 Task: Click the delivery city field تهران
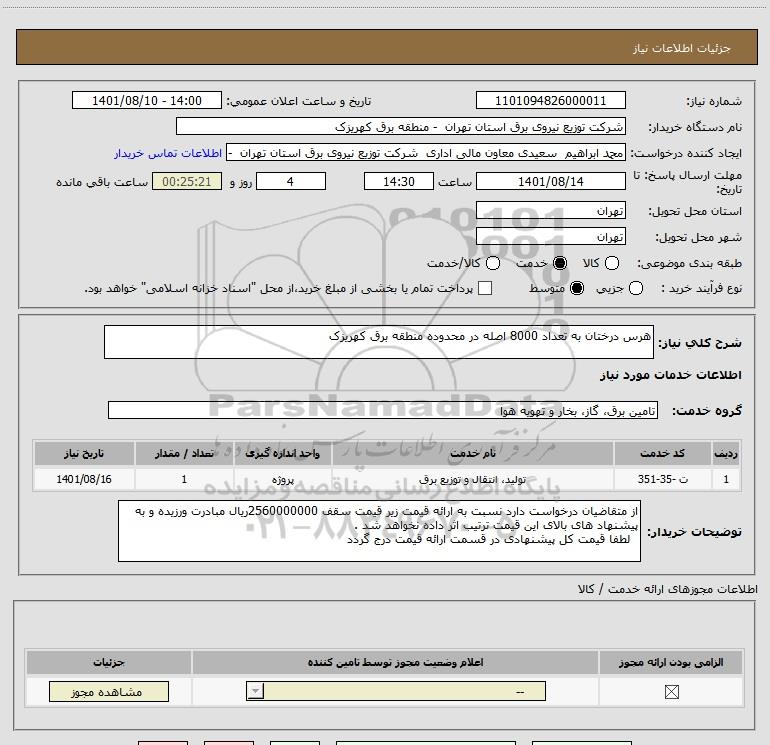coord(550,237)
